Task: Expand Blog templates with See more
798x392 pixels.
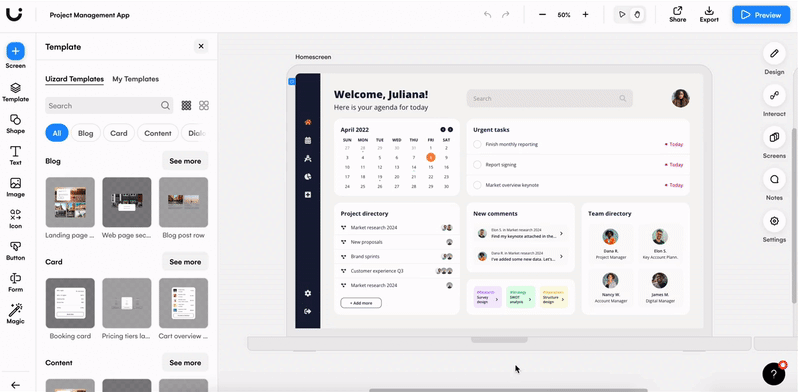Action: tap(185, 161)
